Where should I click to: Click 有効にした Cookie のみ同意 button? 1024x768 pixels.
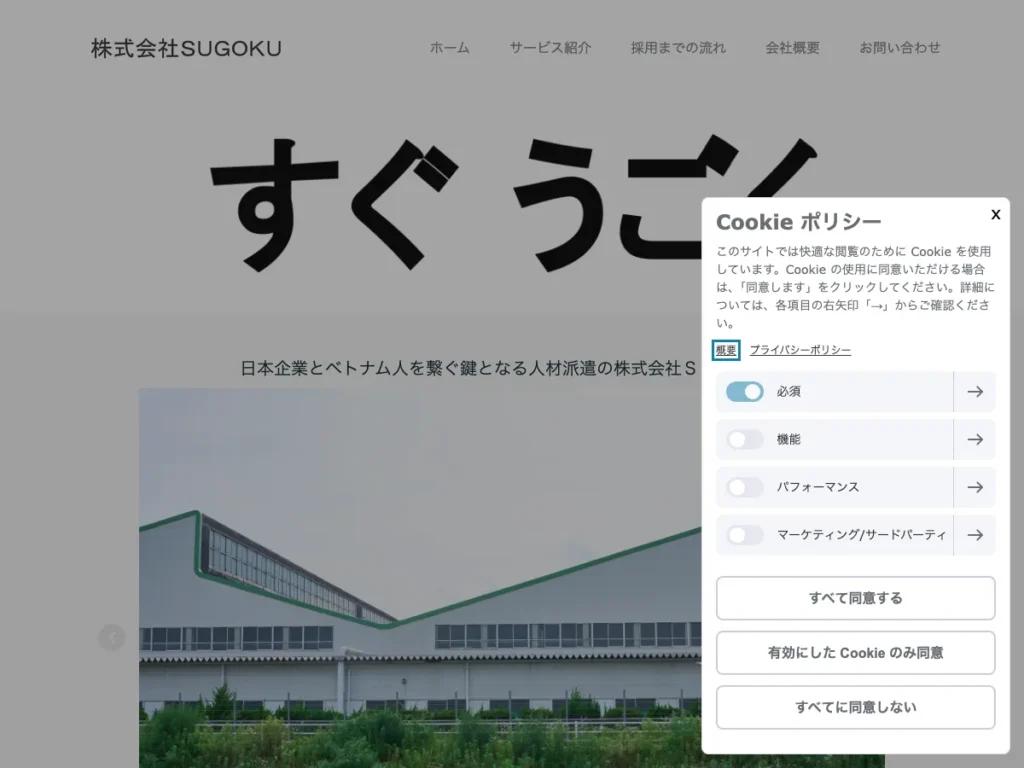(856, 652)
